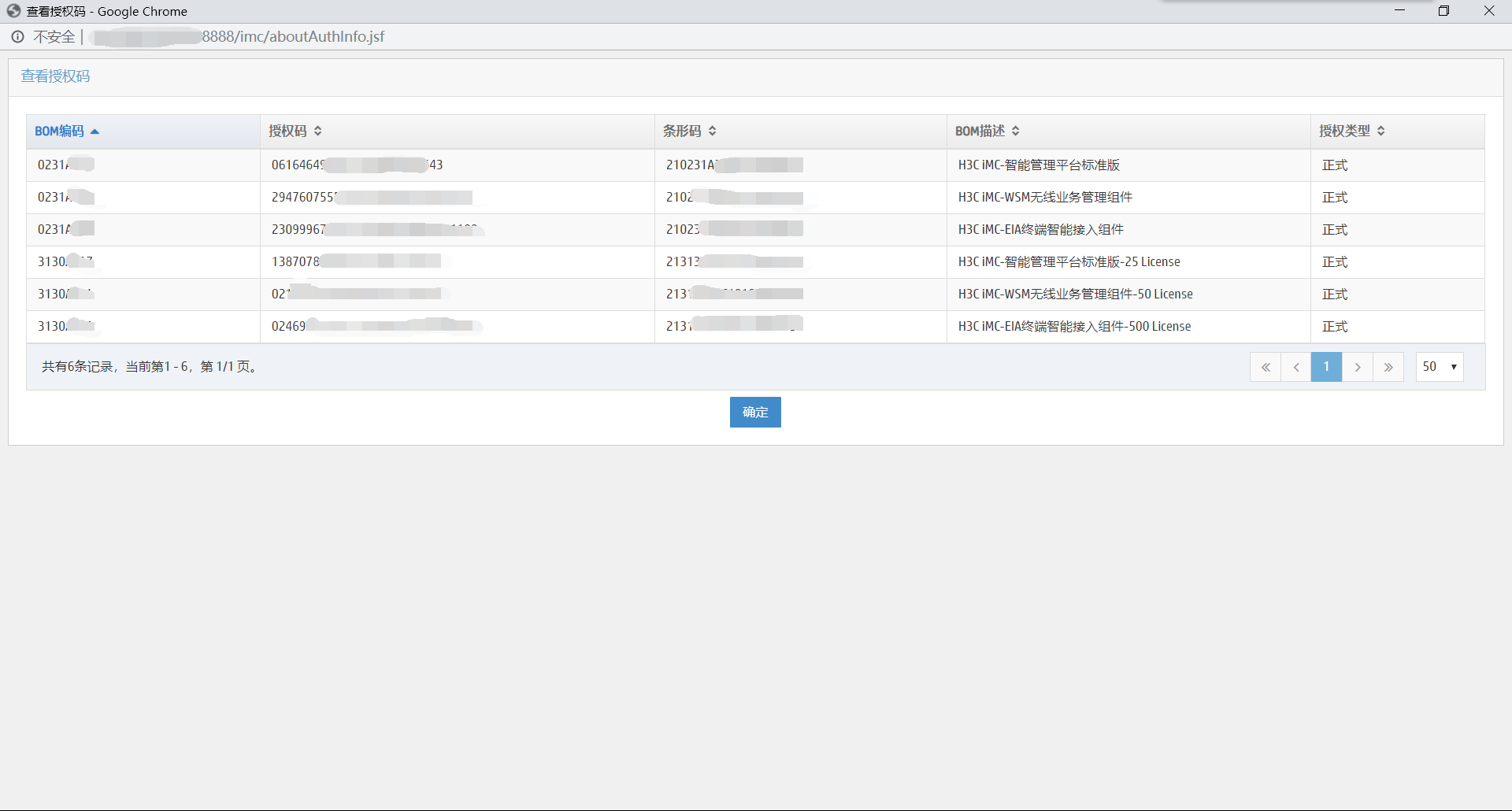Select 'H3C iMC-智能管理平台标准版' description cell
This screenshot has height=811, width=1512.
[x=1039, y=165]
